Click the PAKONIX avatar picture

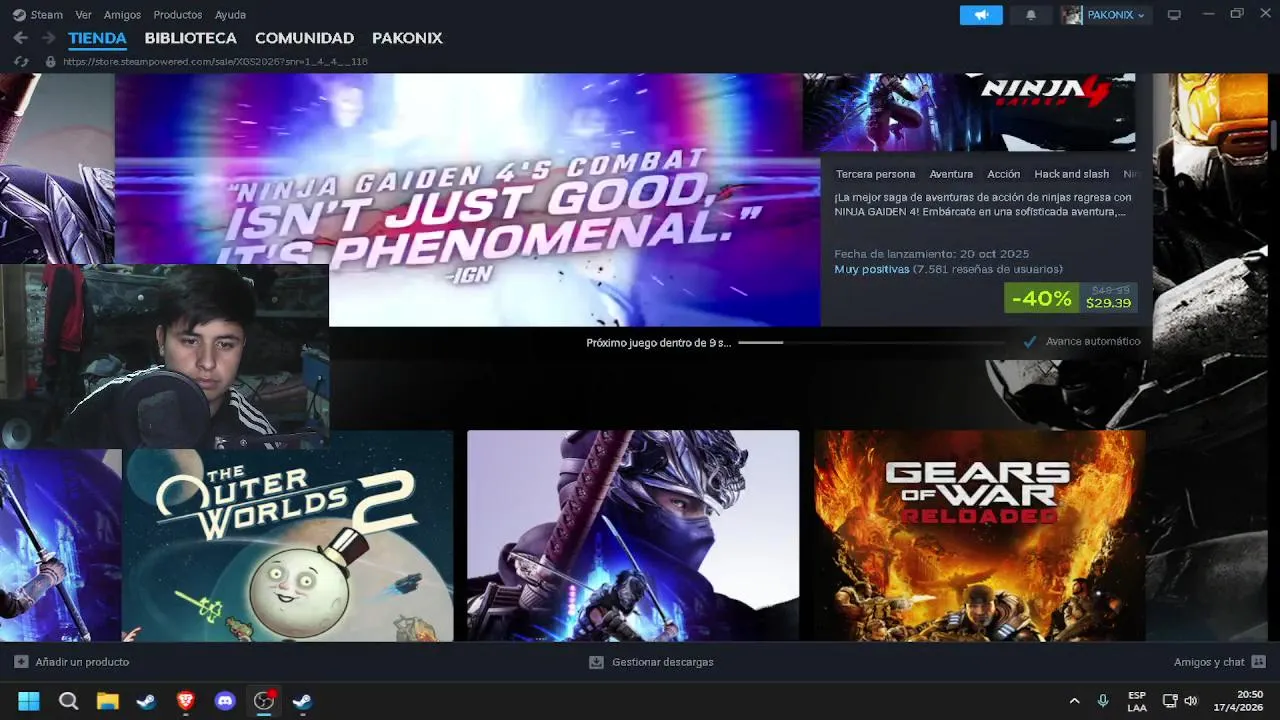coord(1072,15)
